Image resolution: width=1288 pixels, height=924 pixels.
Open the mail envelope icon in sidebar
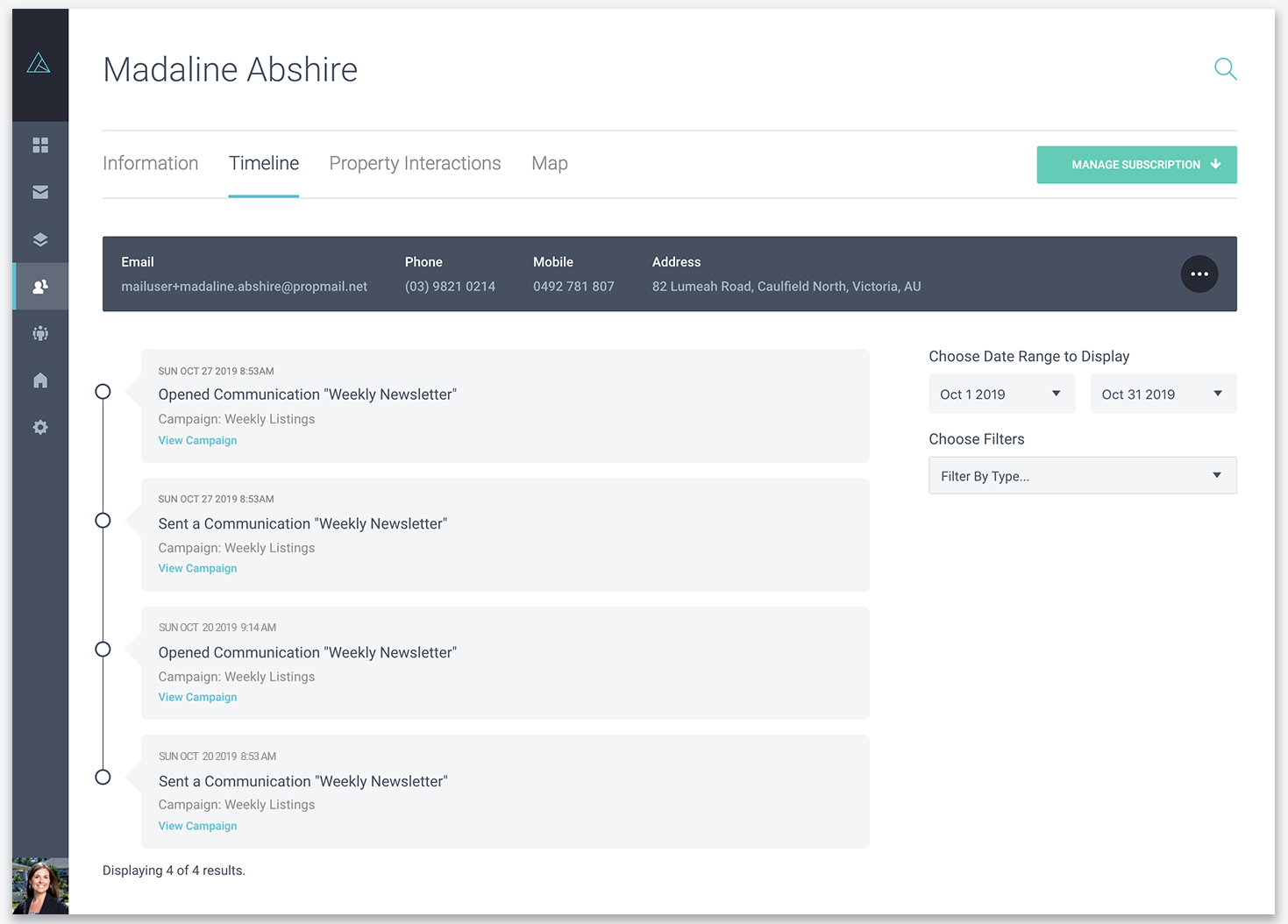(x=40, y=192)
